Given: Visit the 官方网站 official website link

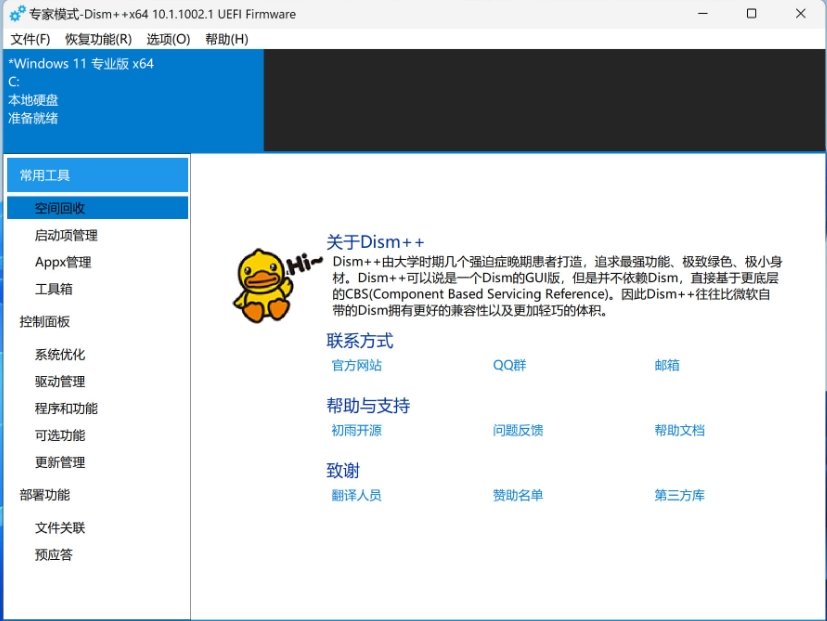Looking at the screenshot, I should pyautogui.click(x=357, y=365).
